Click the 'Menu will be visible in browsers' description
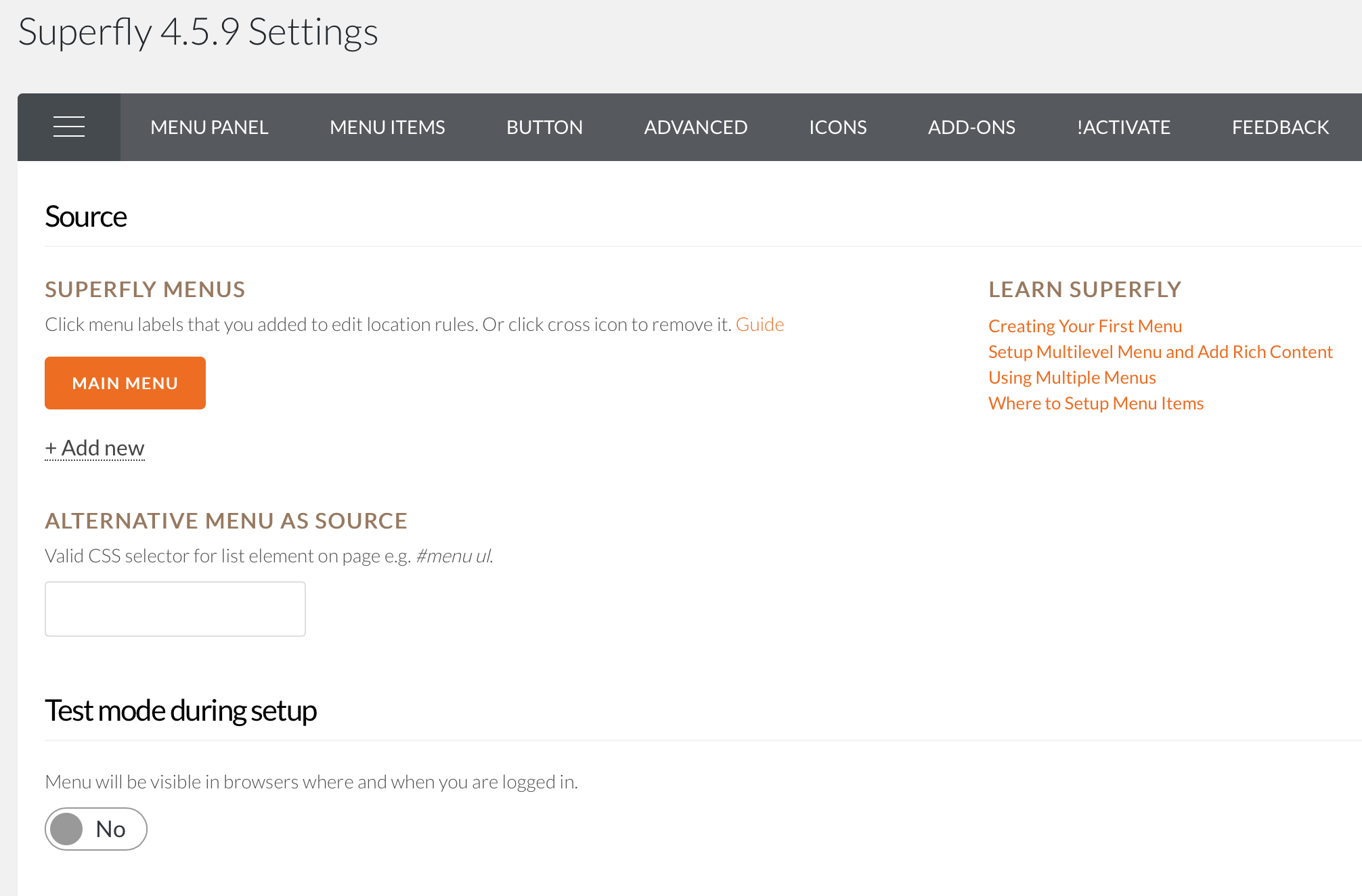This screenshot has height=896, width=1362. (311, 782)
